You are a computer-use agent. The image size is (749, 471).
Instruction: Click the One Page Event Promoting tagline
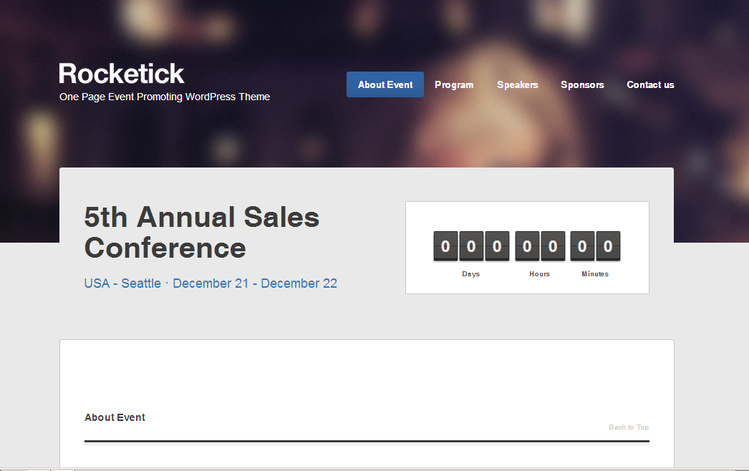coord(164,97)
